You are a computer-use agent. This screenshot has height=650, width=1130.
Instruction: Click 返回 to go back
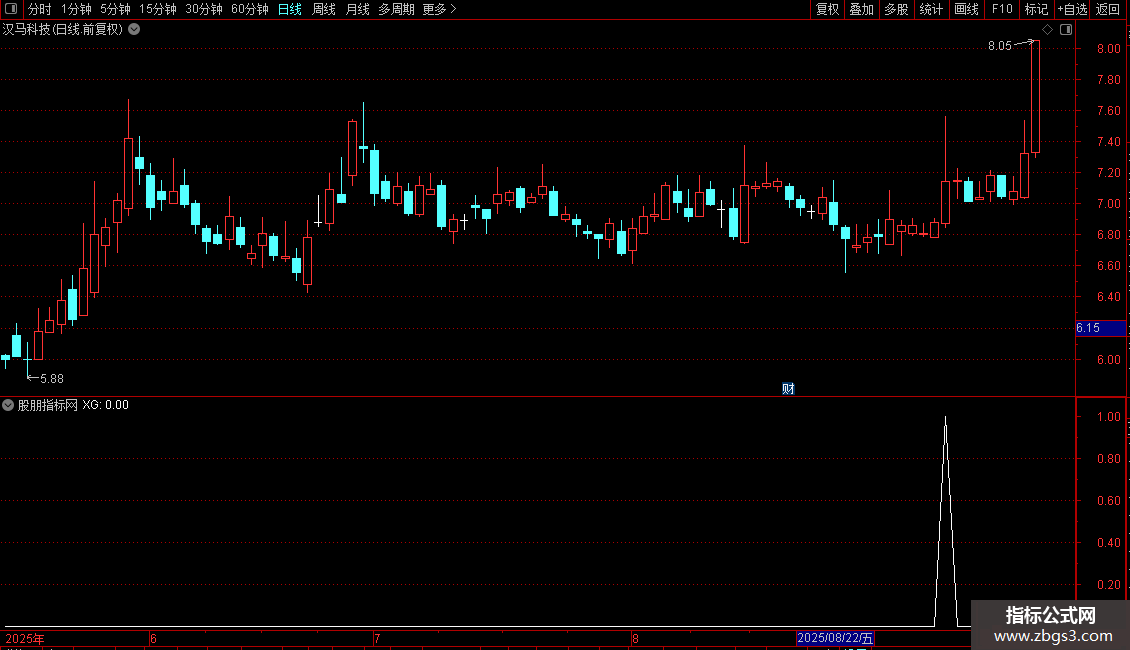point(1108,9)
